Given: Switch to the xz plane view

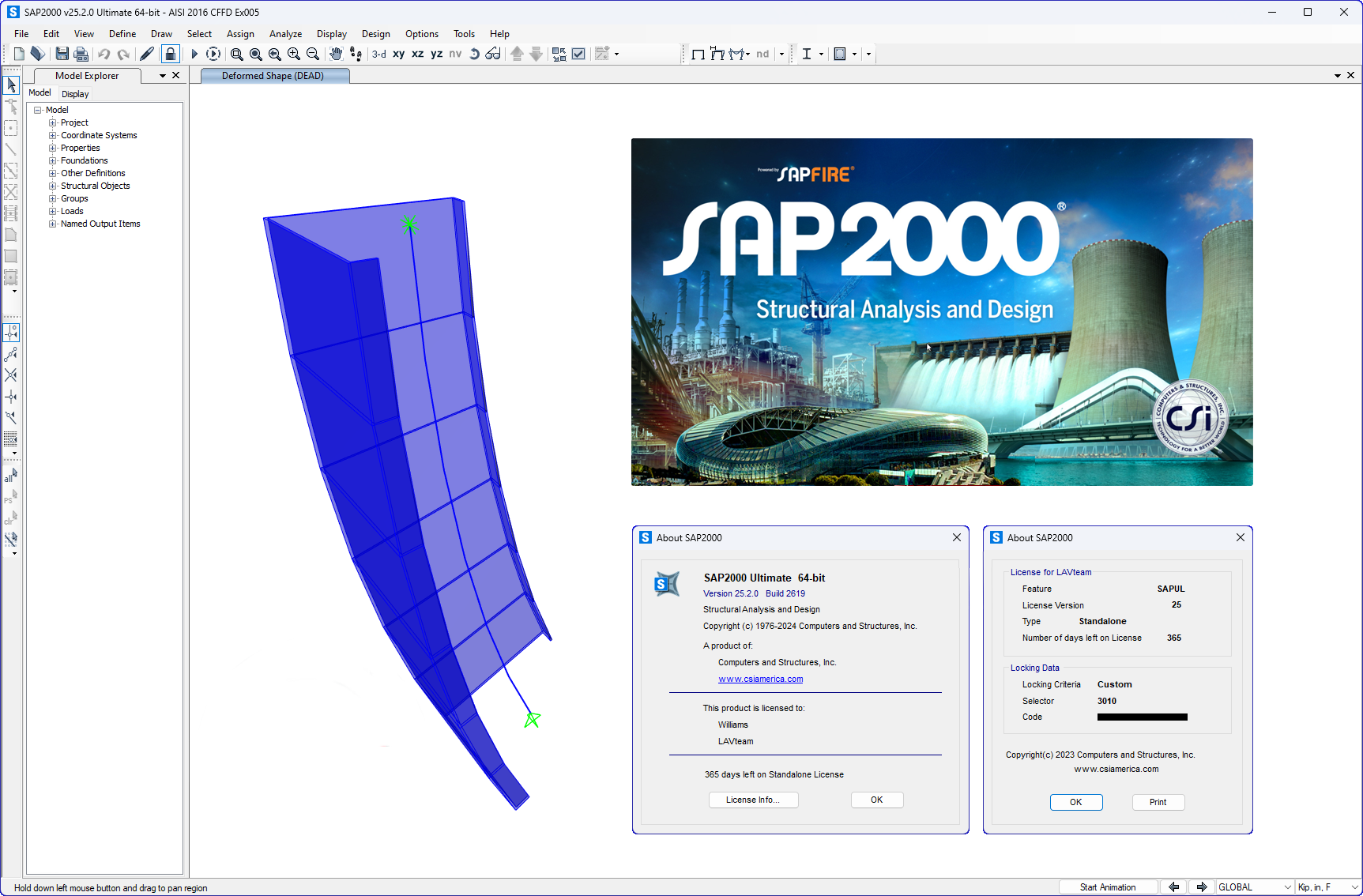Looking at the screenshot, I should tap(418, 54).
